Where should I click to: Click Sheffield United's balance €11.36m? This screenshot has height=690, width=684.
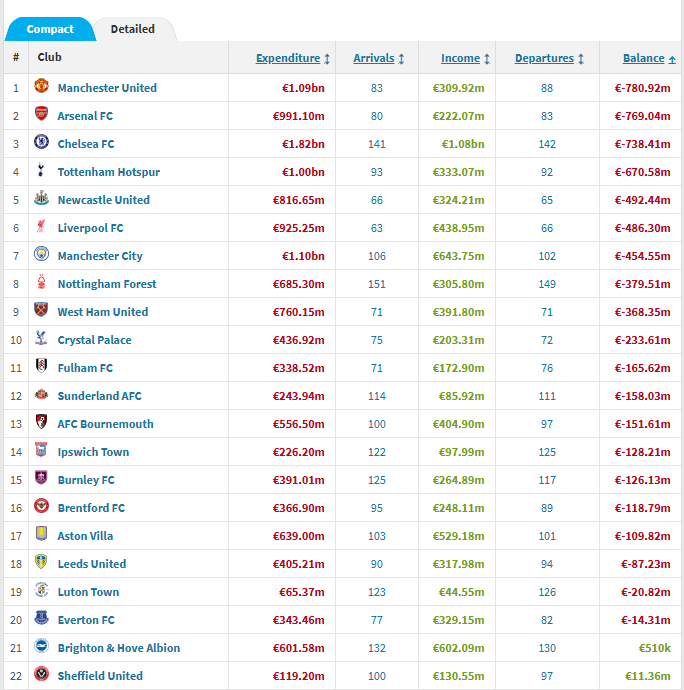point(648,676)
